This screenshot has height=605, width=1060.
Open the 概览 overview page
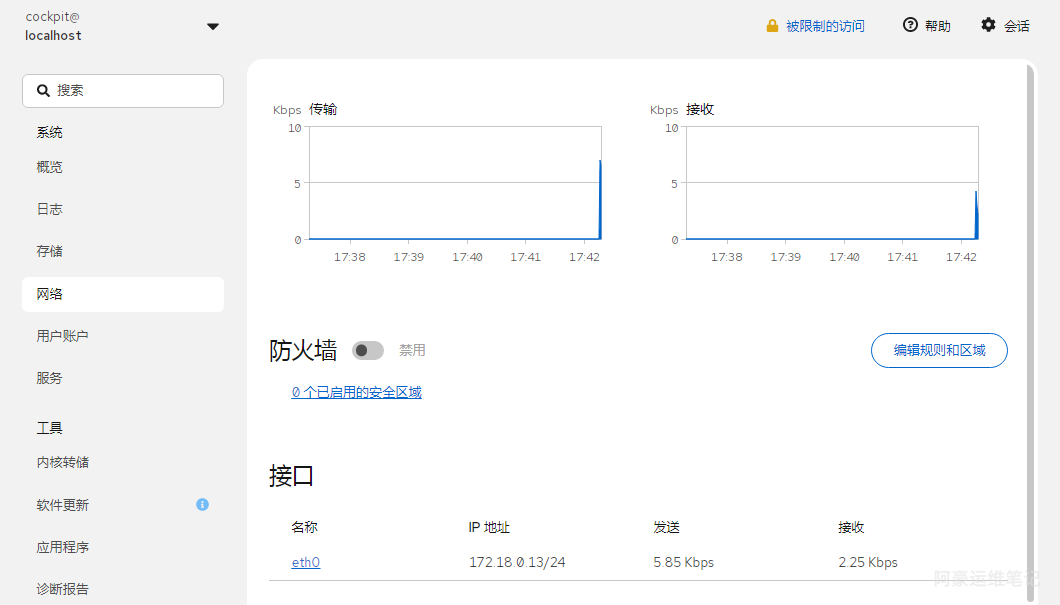tap(123, 167)
